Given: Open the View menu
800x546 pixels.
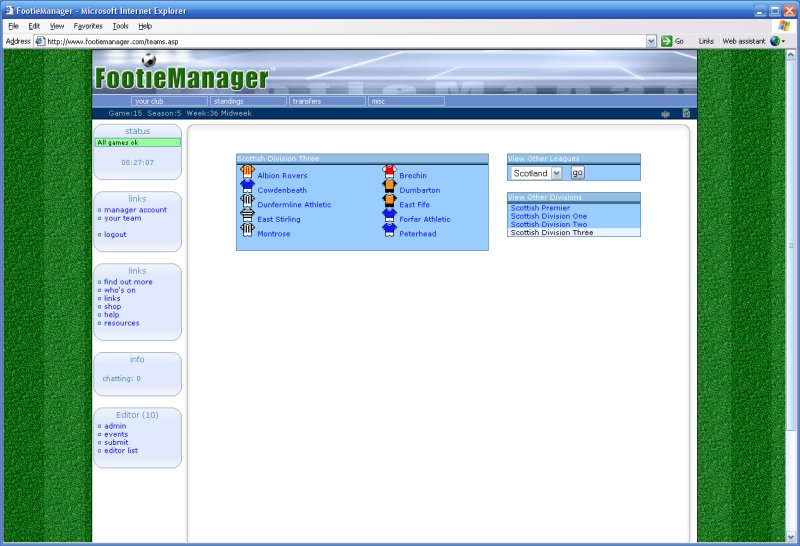Looking at the screenshot, I should 57,26.
